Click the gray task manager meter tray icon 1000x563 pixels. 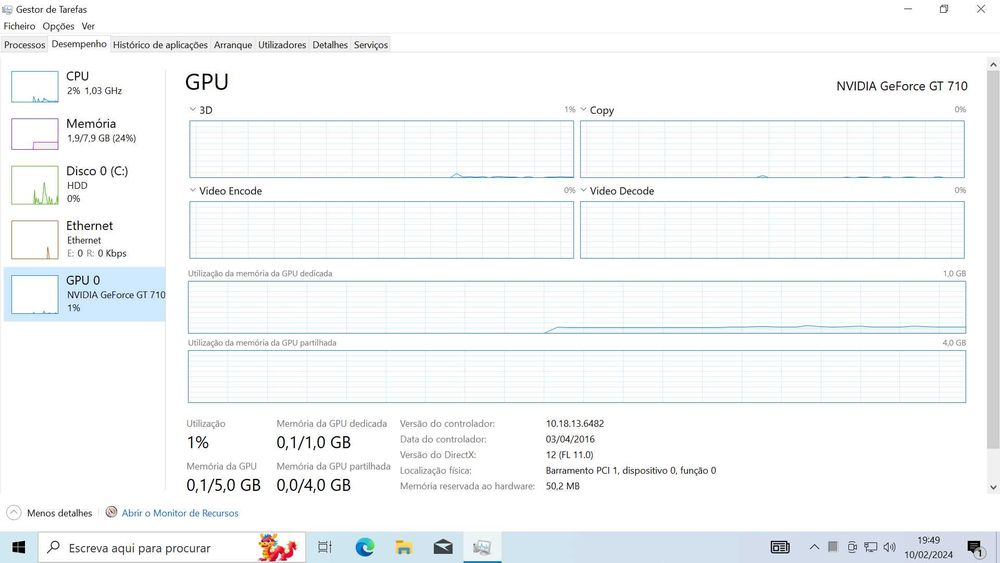tap(833, 546)
